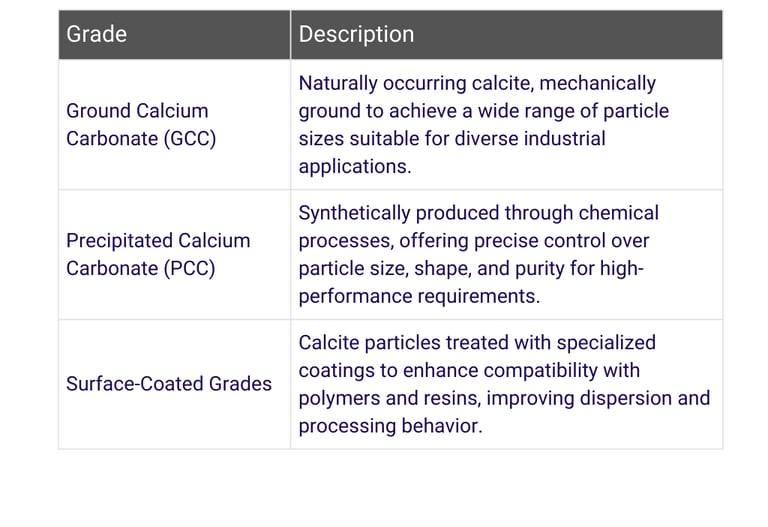Click the 'Calcite particles treated' description text

pyautogui.click(x=477, y=343)
